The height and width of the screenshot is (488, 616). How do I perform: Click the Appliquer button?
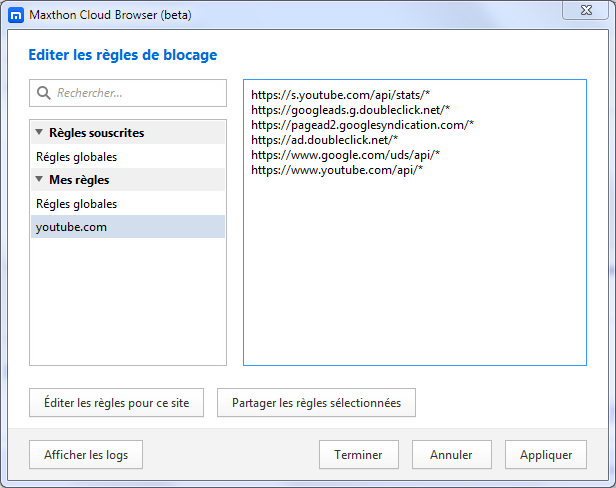546,455
